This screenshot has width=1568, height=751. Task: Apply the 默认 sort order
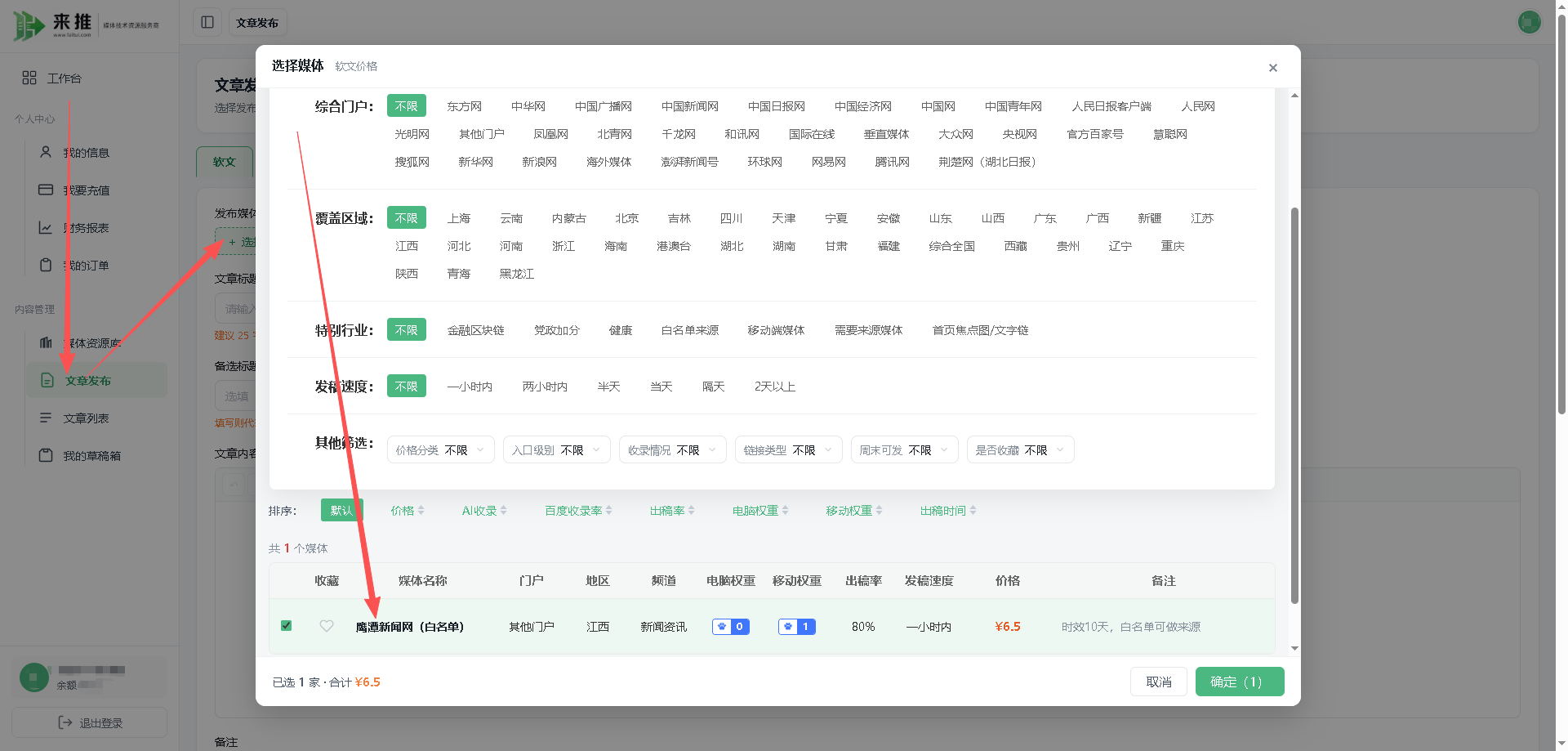(341, 511)
